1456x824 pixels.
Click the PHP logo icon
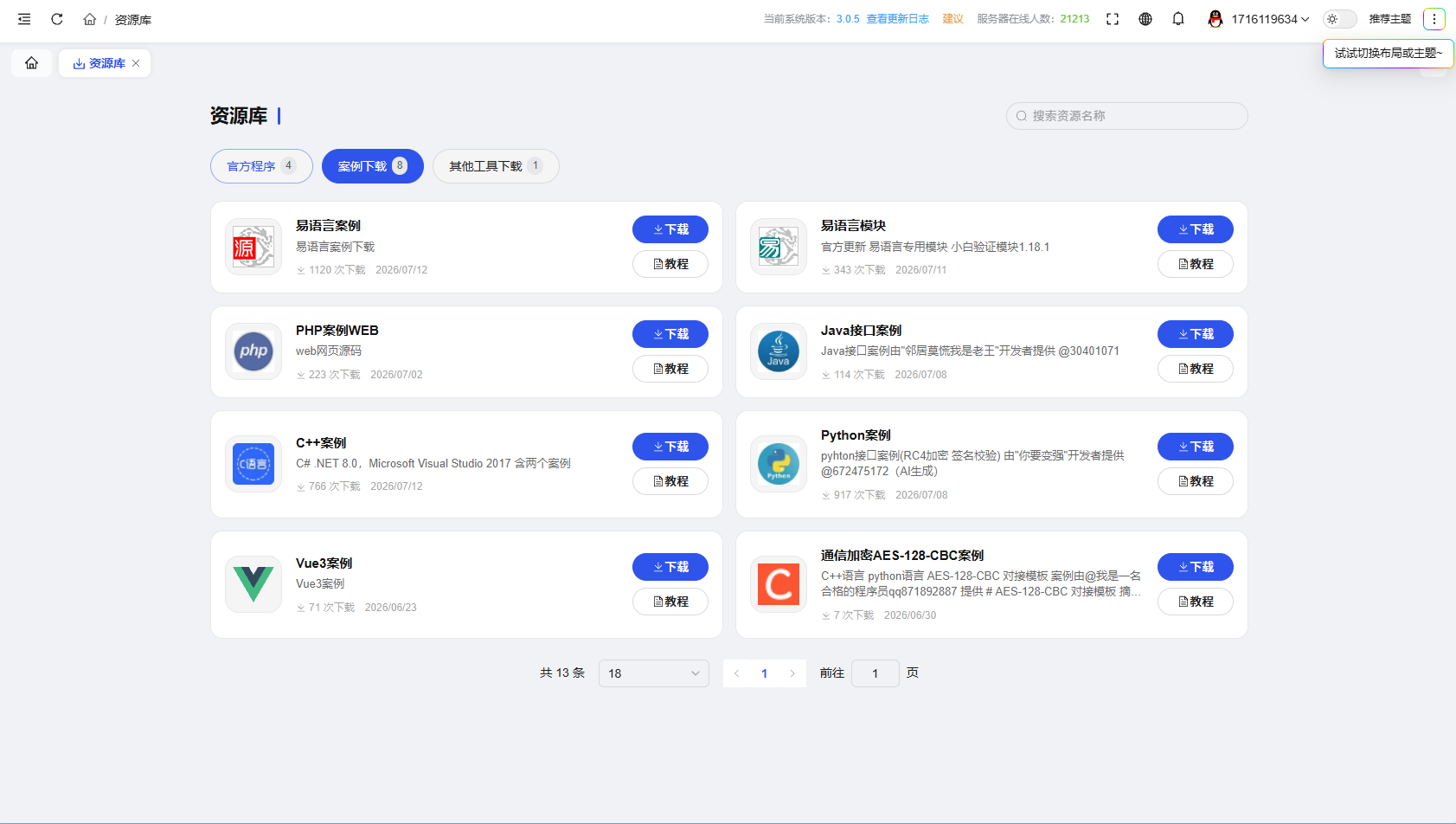(x=253, y=351)
